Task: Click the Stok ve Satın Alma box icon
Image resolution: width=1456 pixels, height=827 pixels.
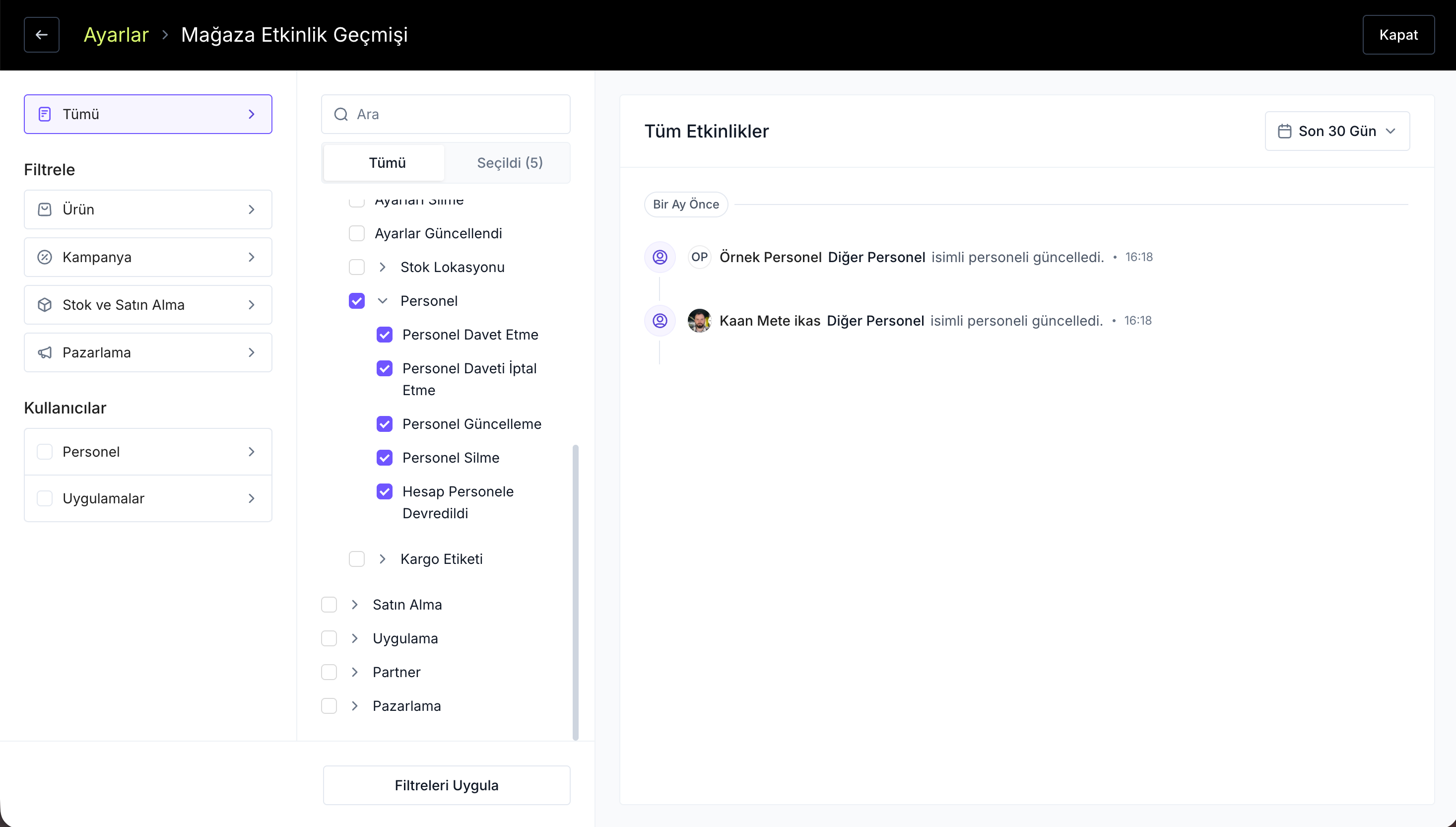Action: click(x=45, y=305)
